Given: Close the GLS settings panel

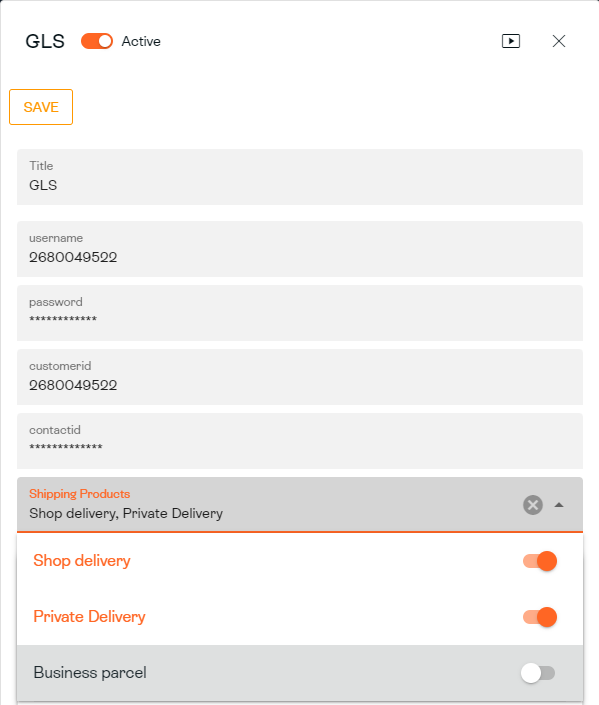Looking at the screenshot, I should pos(559,41).
